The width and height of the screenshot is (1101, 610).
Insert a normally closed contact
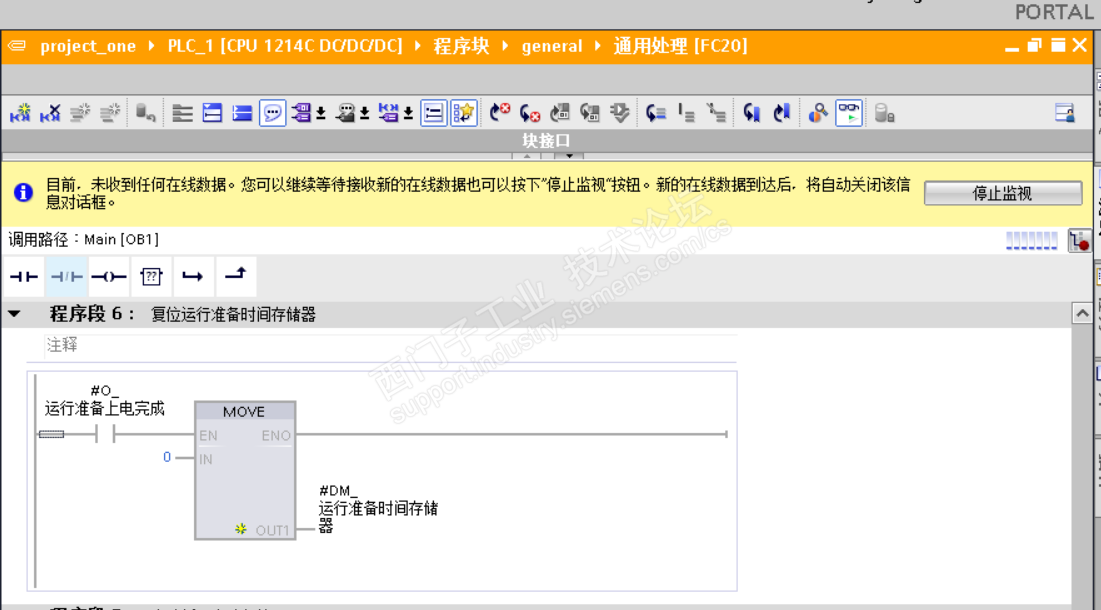tap(67, 277)
